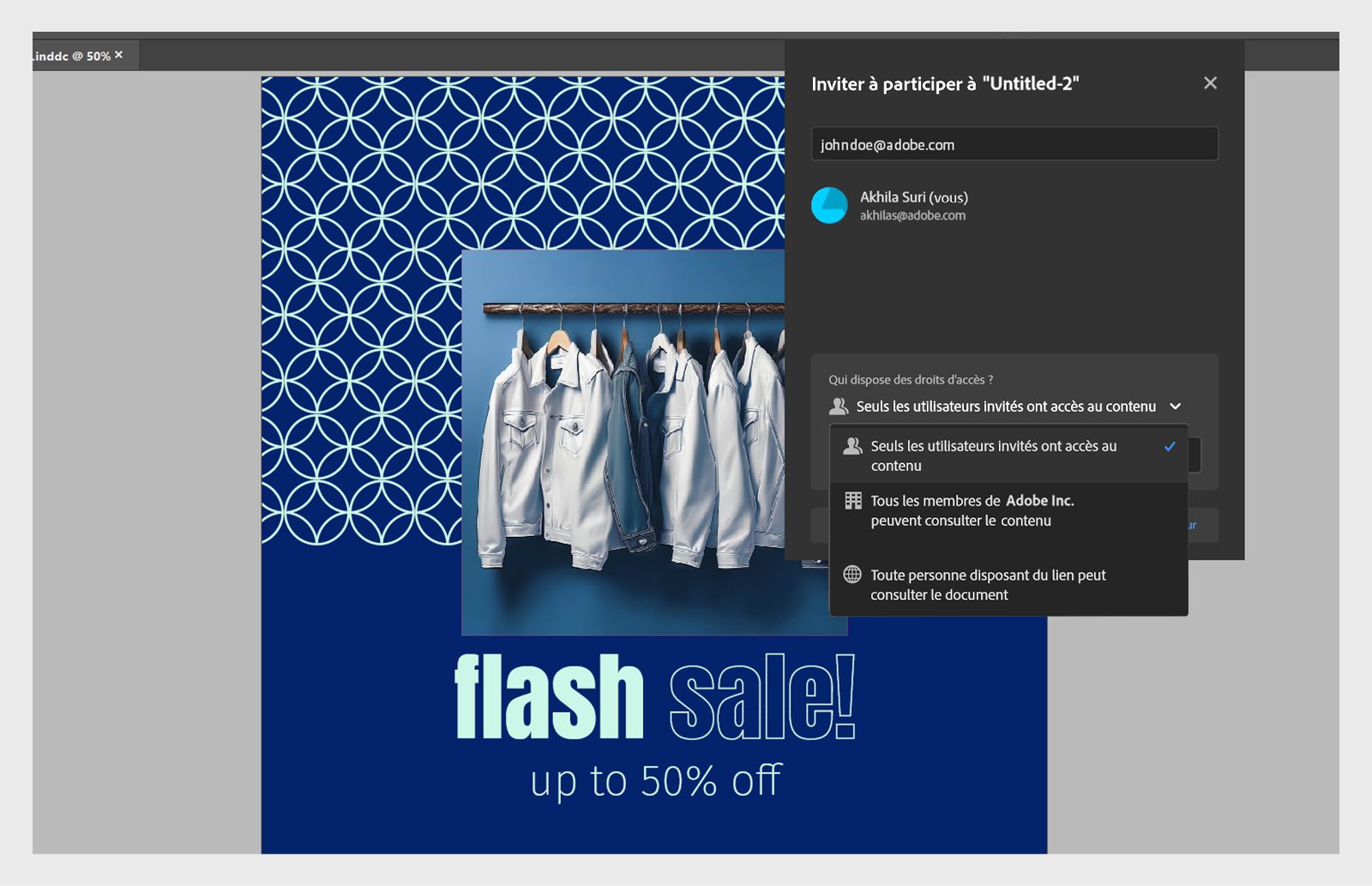Click the building icon for Adobe Inc. option
The height and width of the screenshot is (886, 1372).
853,500
